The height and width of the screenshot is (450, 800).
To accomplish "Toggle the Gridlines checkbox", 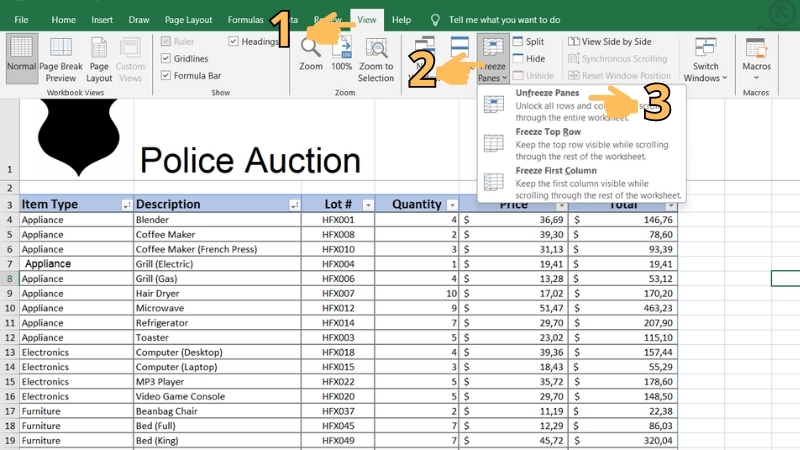I will pyautogui.click(x=166, y=59).
